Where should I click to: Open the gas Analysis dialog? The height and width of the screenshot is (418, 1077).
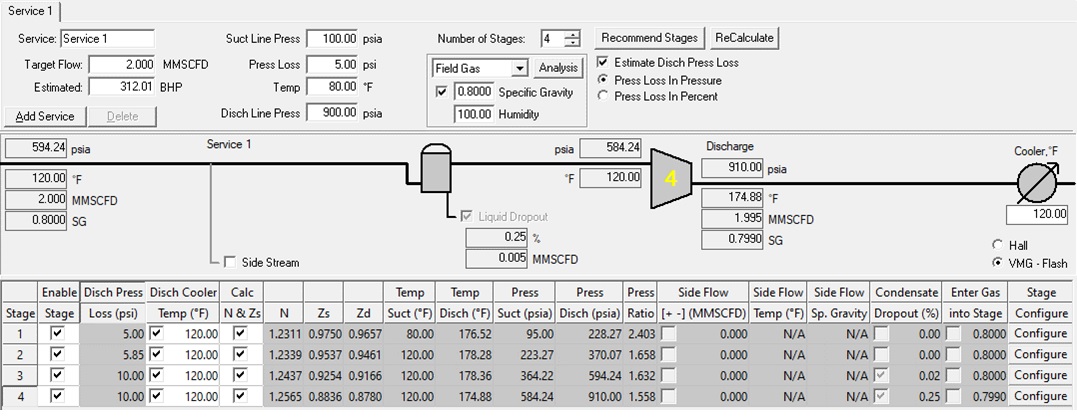tap(558, 68)
